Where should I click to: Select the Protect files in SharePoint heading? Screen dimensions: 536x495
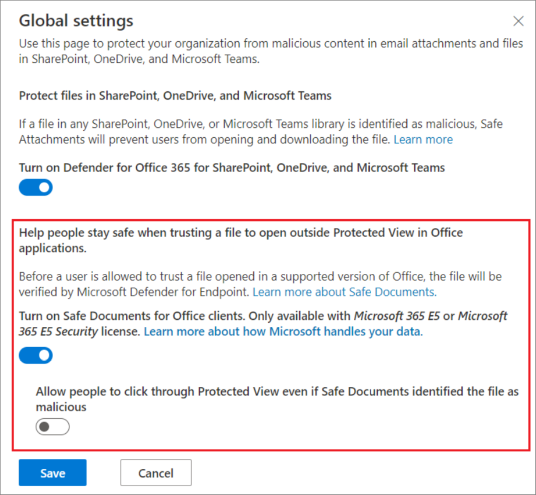(175, 96)
